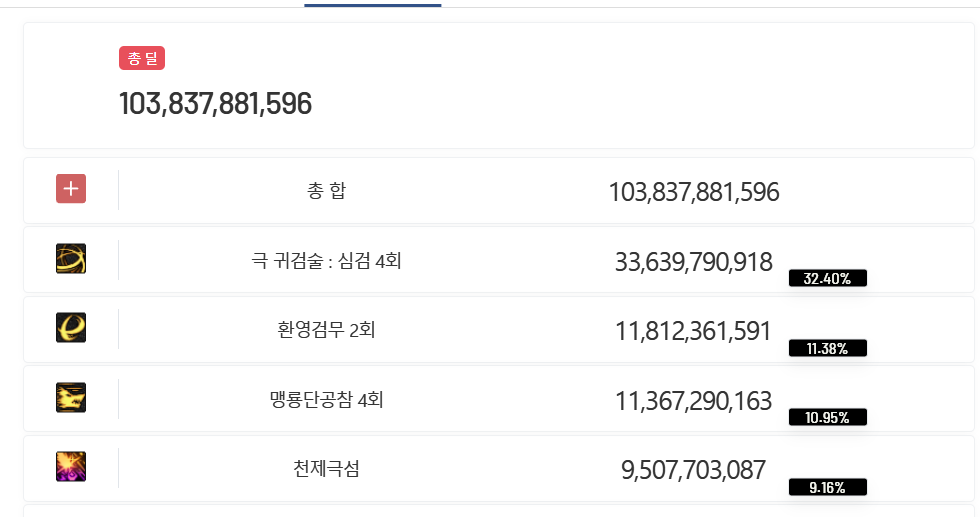Select damage value 9,507,703,087

click(693, 470)
